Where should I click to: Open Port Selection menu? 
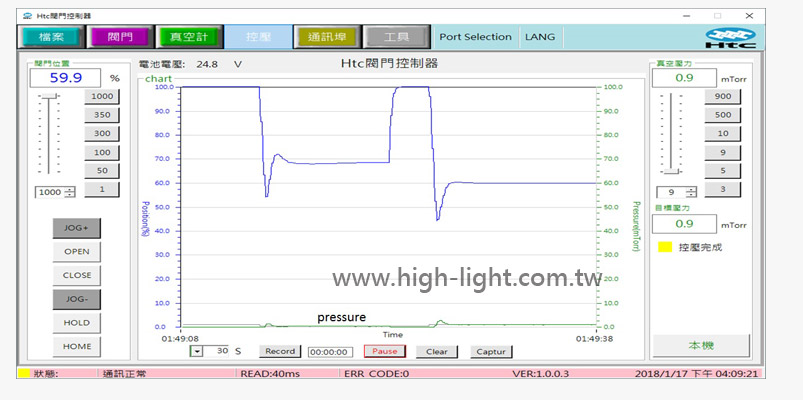[475, 37]
